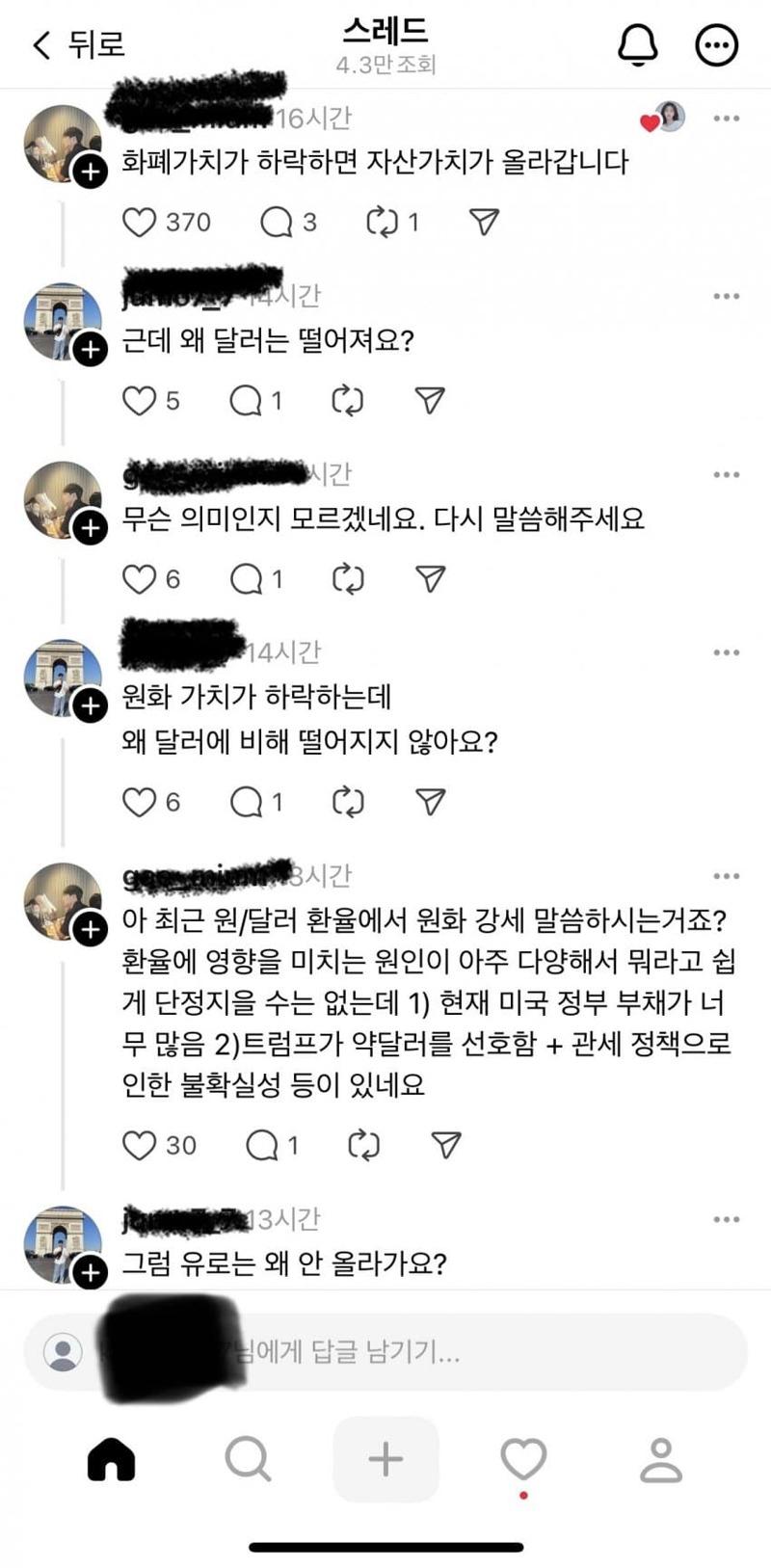This screenshot has width=771, height=1568.
Task: Create a new thread with the plus icon
Action: pos(385,1458)
